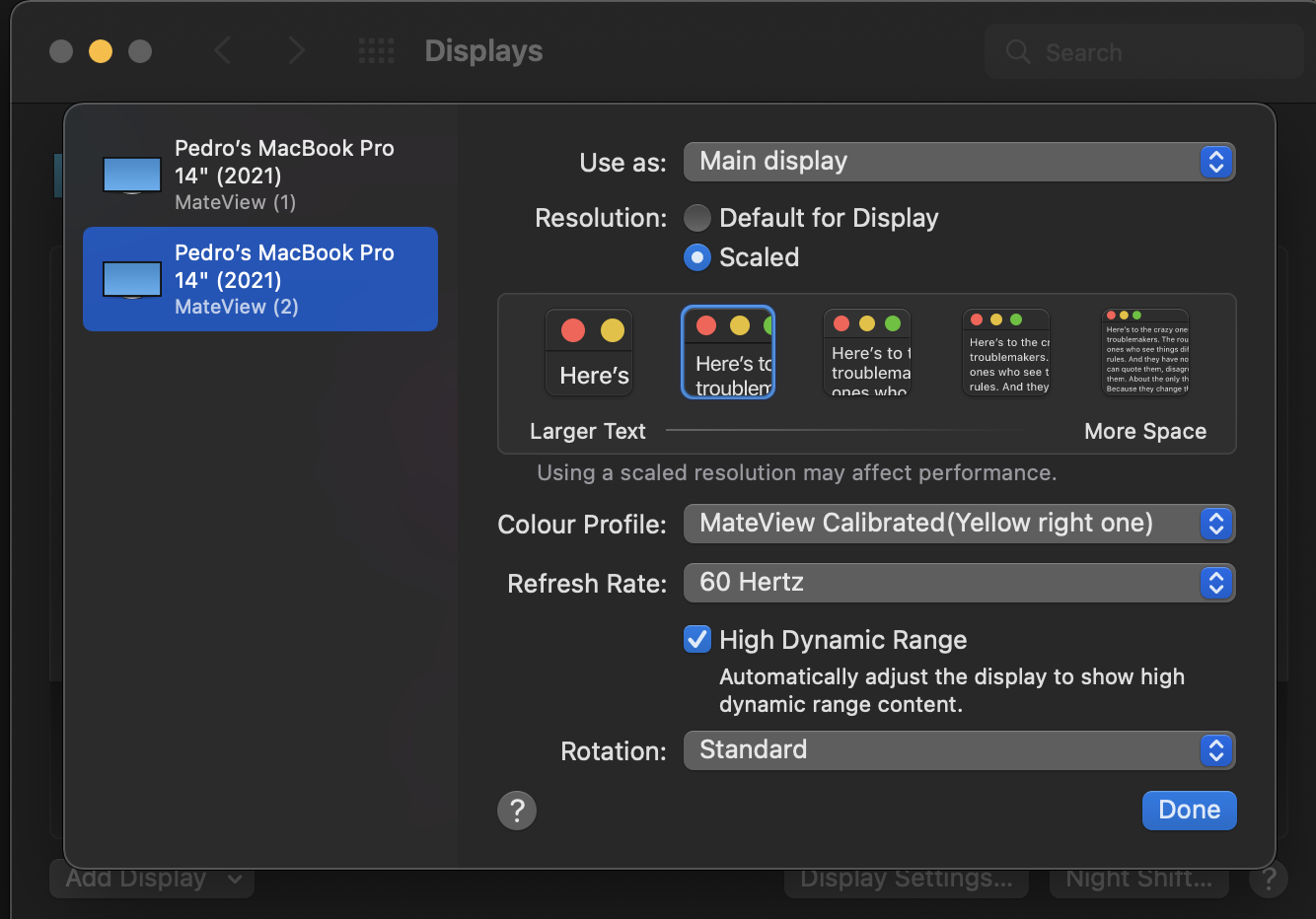Go forward with the right chevron

(x=296, y=51)
